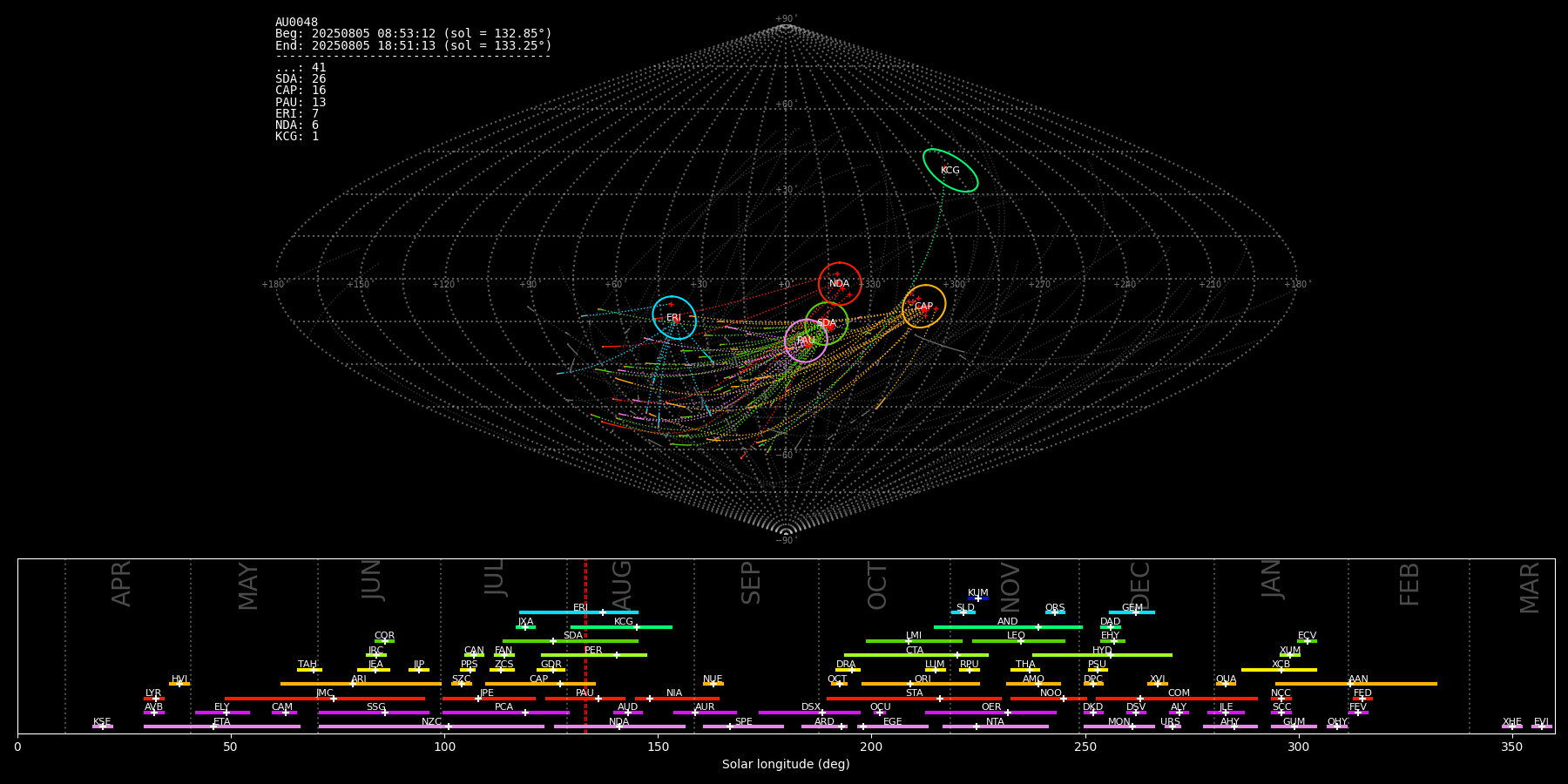Click the orange CAP bar in the timeline

tap(540, 684)
